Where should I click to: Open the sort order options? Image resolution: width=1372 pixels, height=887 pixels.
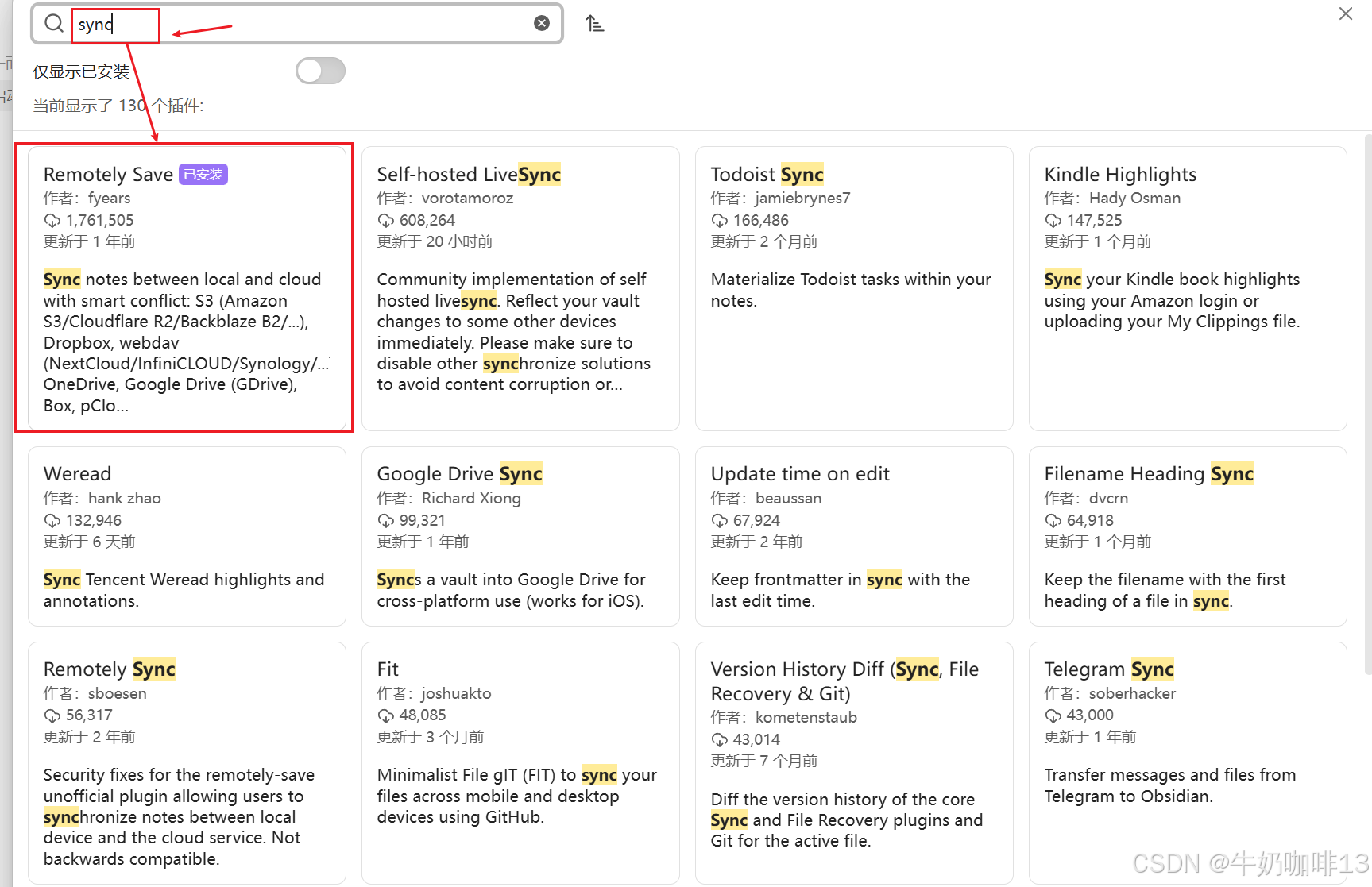594,24
